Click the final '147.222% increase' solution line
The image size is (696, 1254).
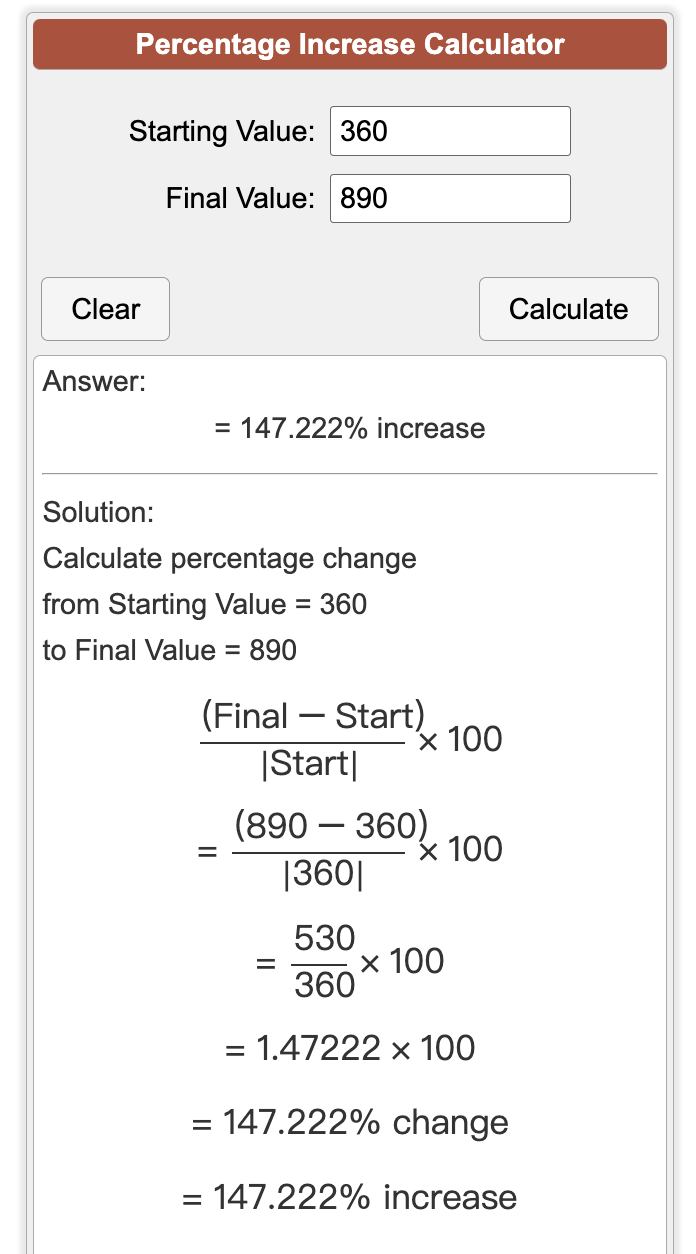350,1197
